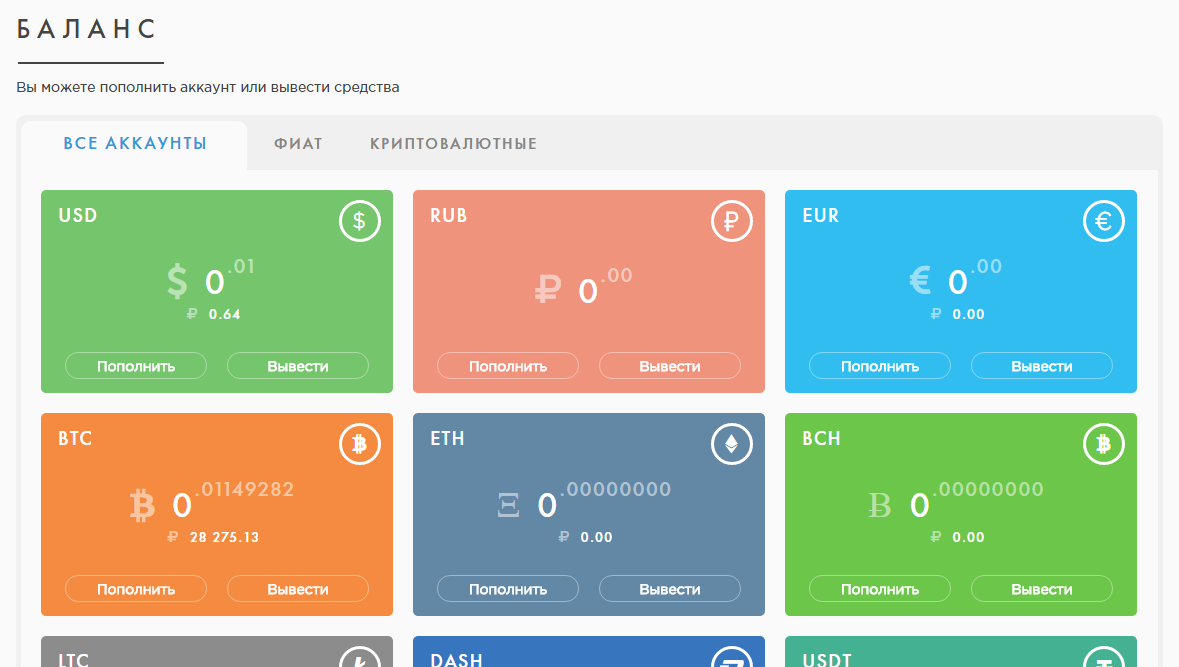Click the Xi symbol on ETH card
This screenshot has height=667, width=1179.
(x=508, y=505)
